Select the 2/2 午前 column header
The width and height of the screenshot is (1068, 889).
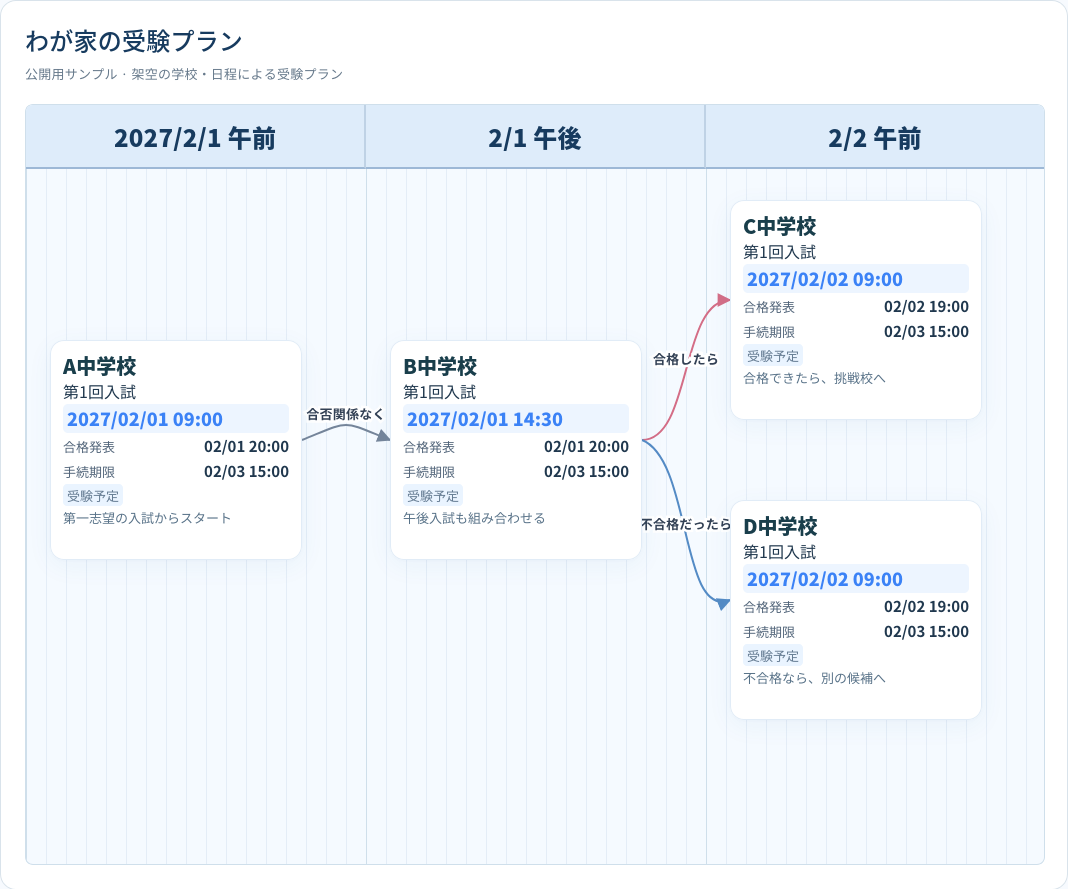click(875, 138)
